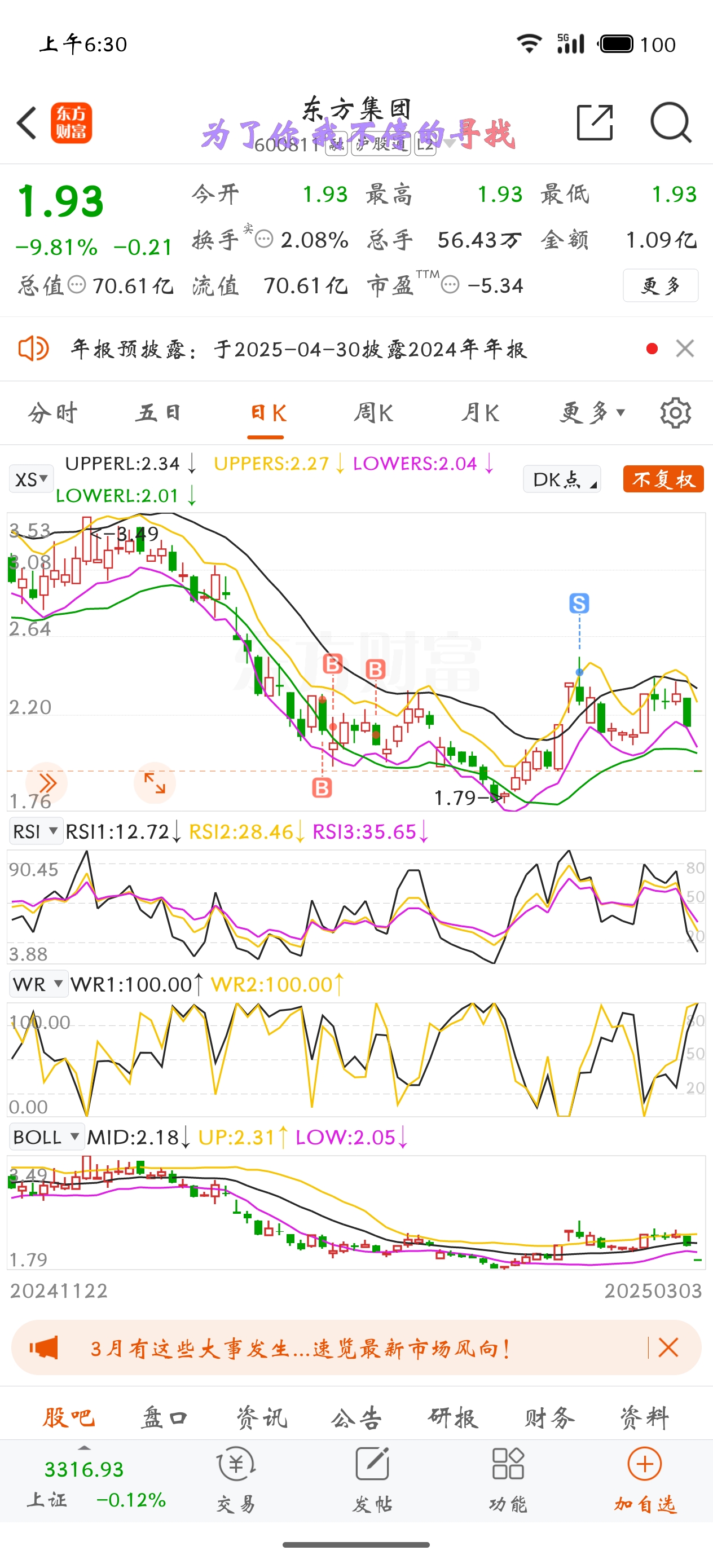Tap the 20241122 start date label
This screenshot has width=713, height=1568.
tap(59, 1290)
